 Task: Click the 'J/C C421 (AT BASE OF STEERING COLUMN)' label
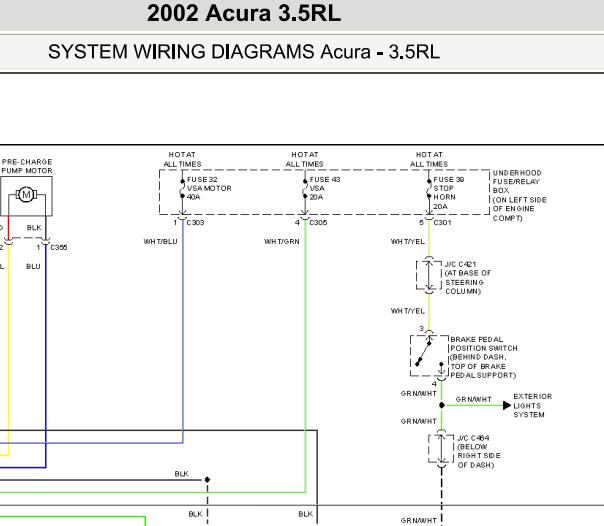coord(468,278)
